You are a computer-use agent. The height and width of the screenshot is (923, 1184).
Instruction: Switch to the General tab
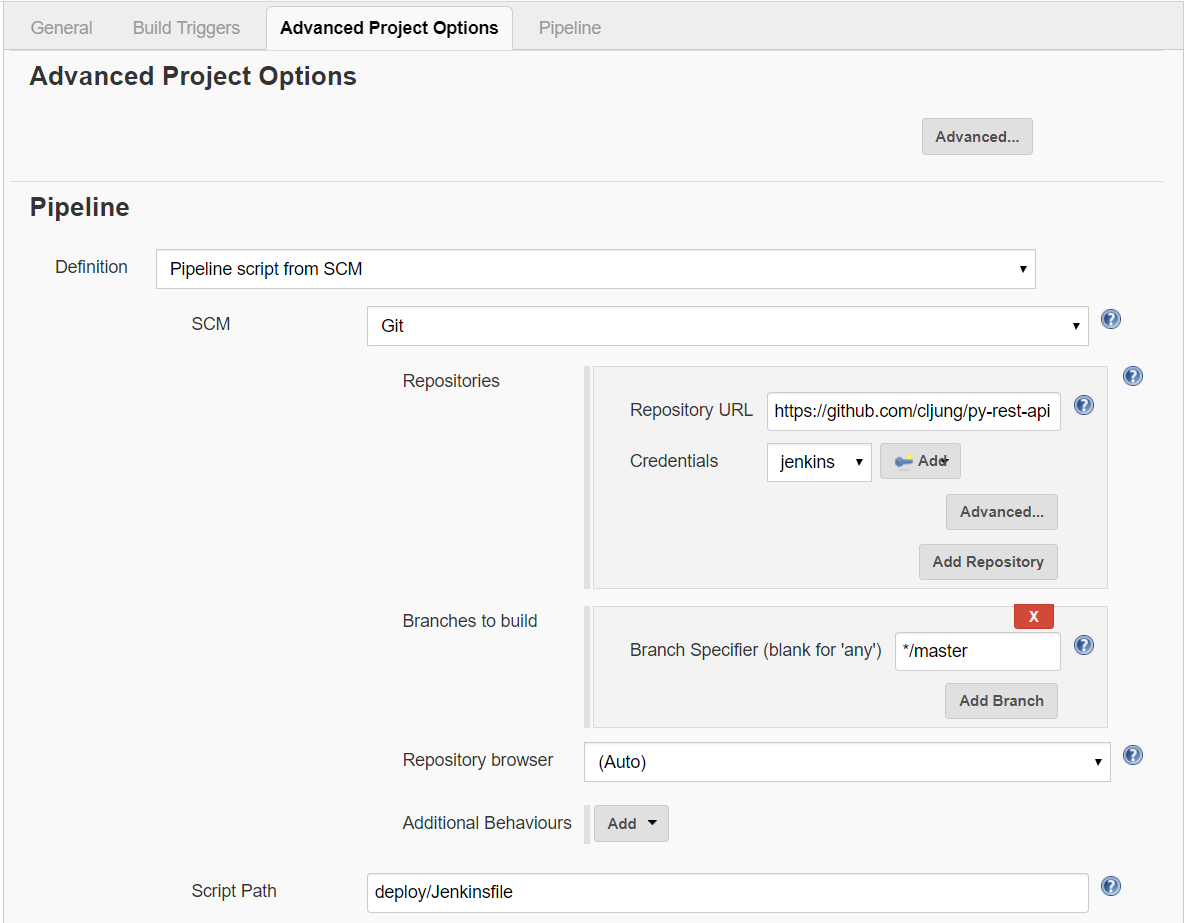[62, 28]
